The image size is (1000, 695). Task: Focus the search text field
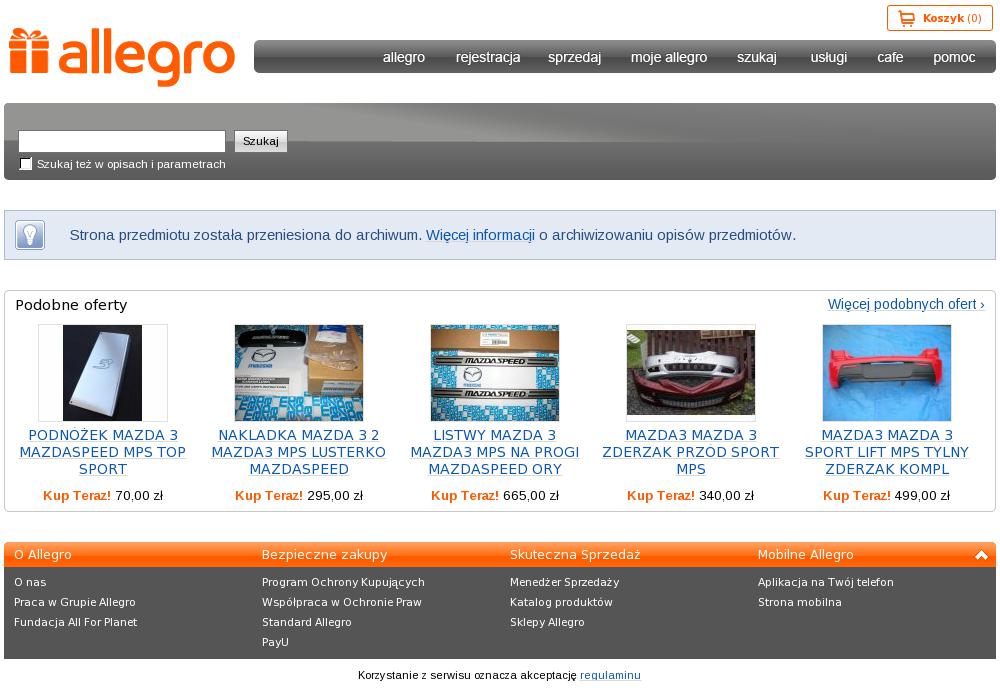[x=122, y=142]
